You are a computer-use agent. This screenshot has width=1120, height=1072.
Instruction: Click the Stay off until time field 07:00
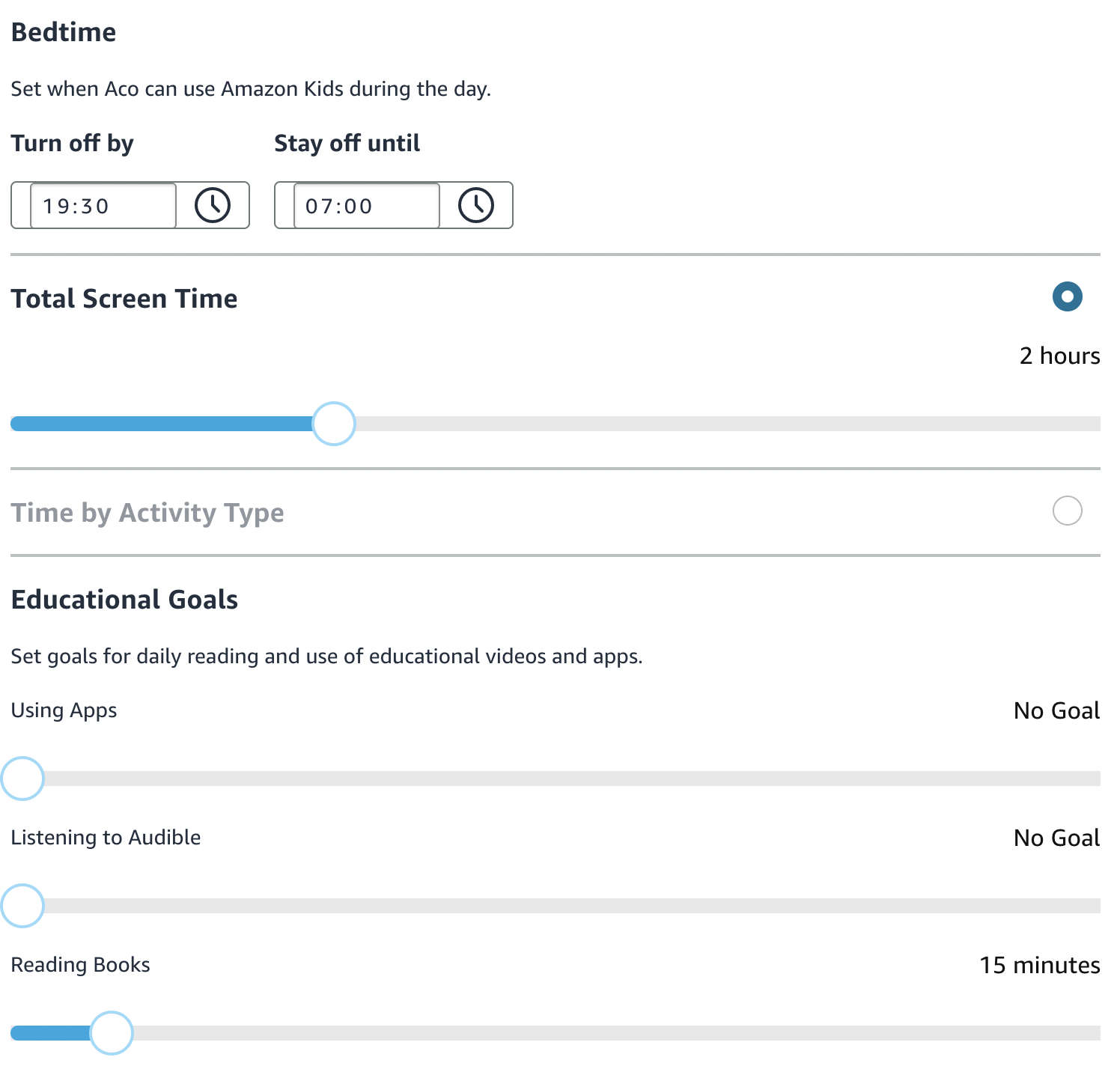pyautogui.click(x=367, y=205)
